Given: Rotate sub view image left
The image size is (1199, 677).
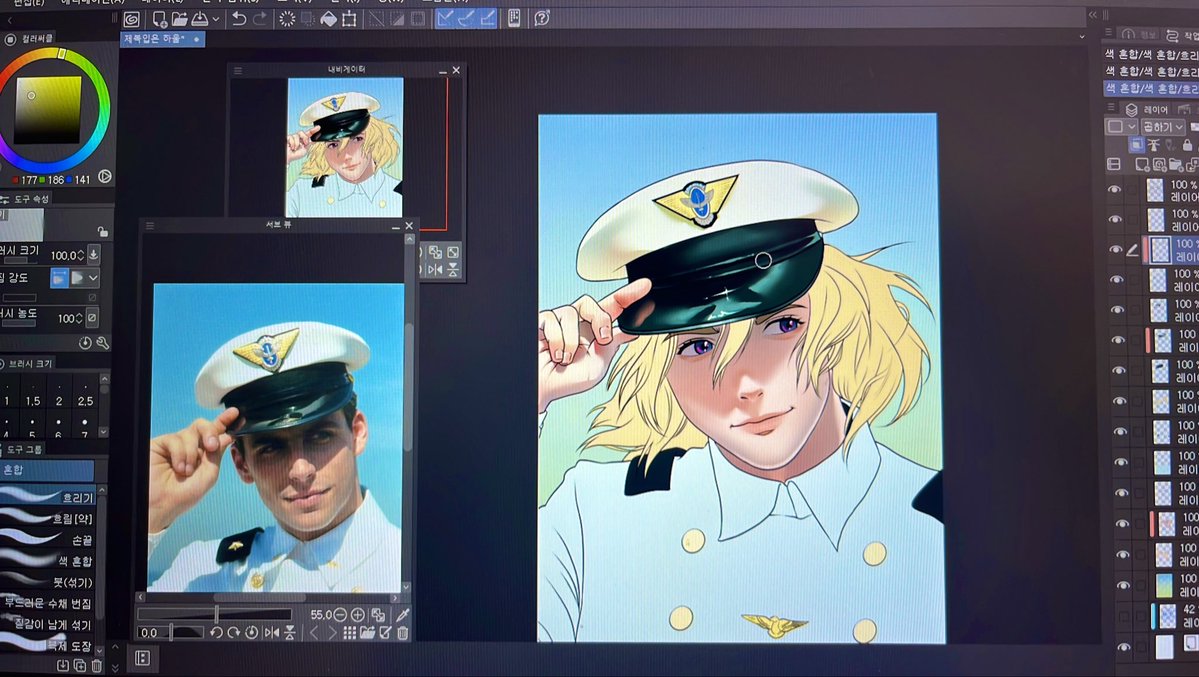Looking at the screenshot, I should click(x=216, y=633).
